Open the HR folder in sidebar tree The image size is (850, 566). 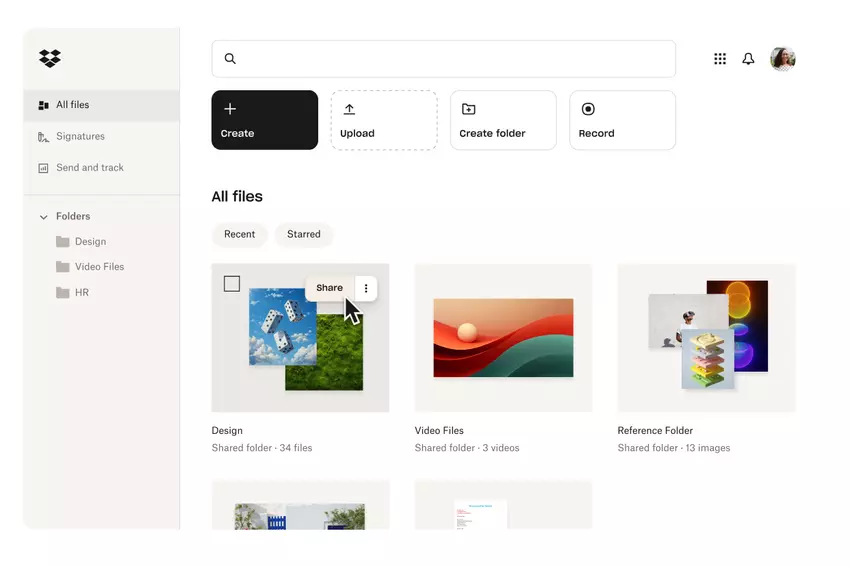coord(81,293)
